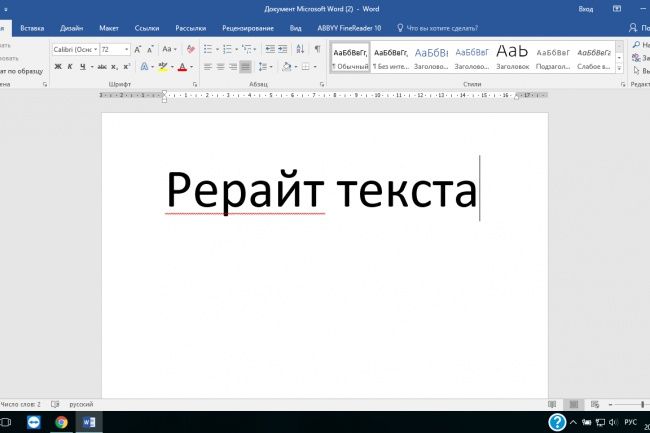Expand the styles gallery list
This screenshot has height=433, width=650.
pos(620,68)
